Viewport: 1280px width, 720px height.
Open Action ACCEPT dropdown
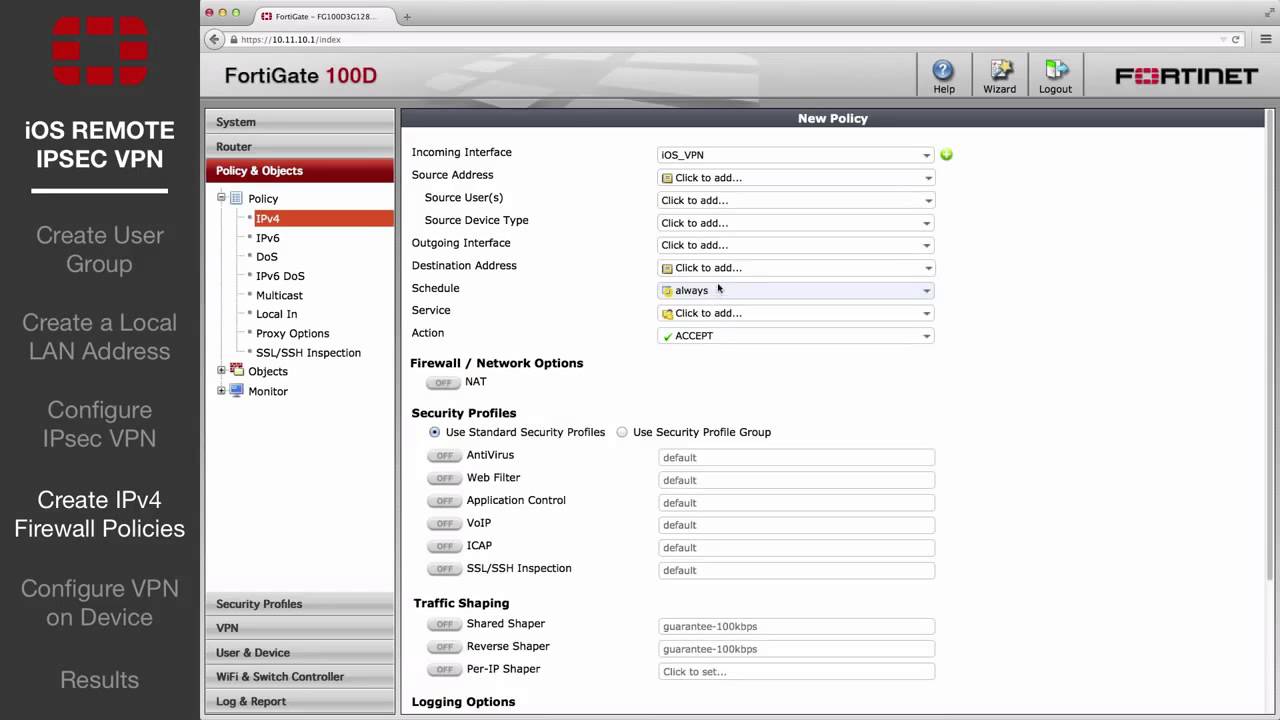click(796, 336)
